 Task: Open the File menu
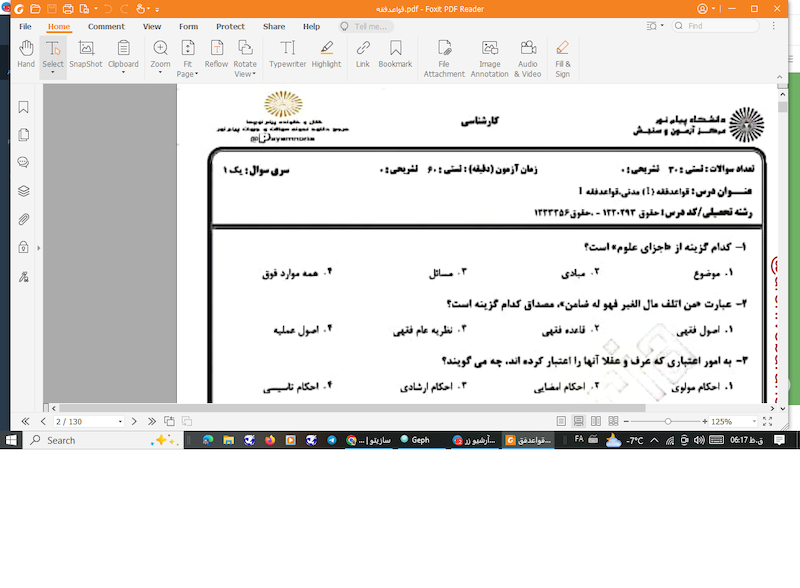[x=25, y=27]
